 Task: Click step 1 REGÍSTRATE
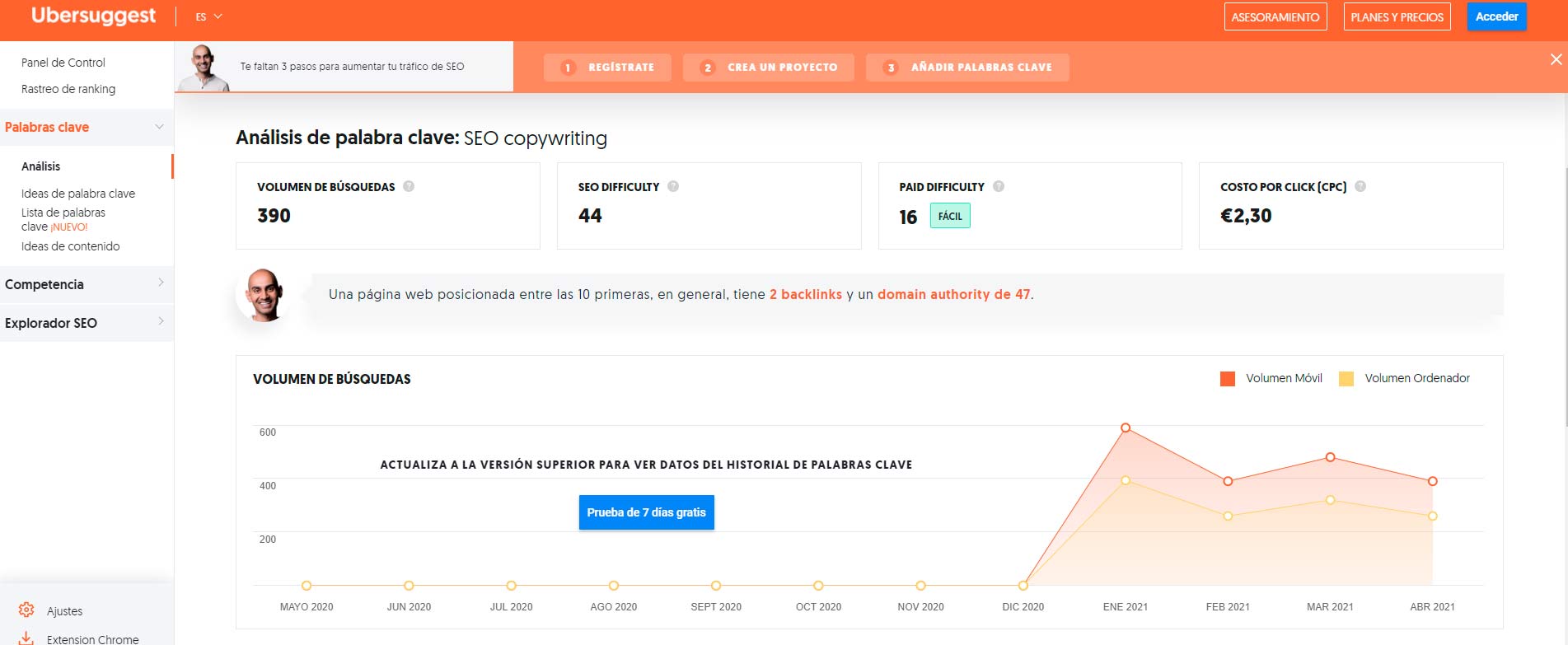tap(607, 68)
